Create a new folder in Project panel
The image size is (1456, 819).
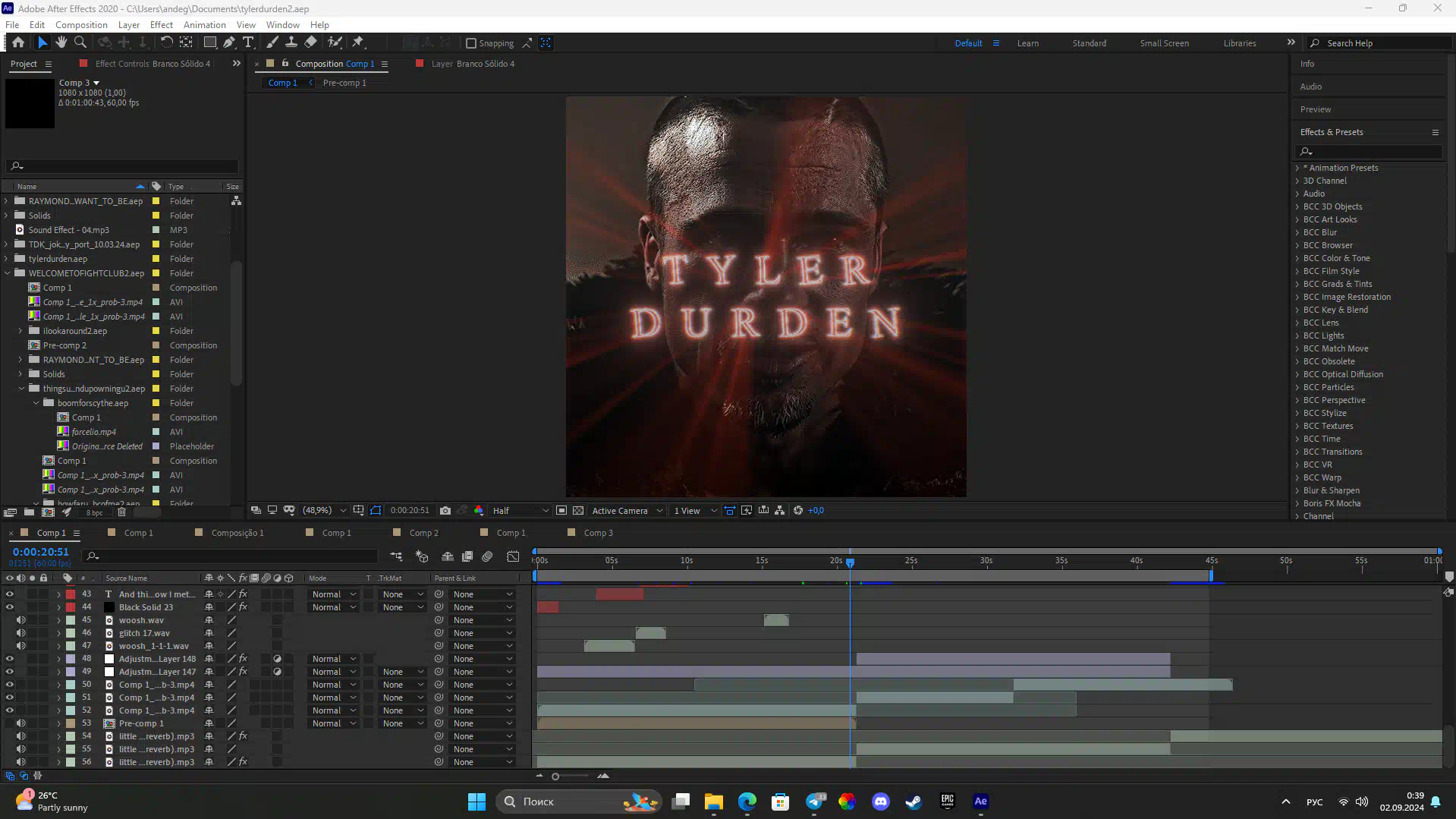29,512
